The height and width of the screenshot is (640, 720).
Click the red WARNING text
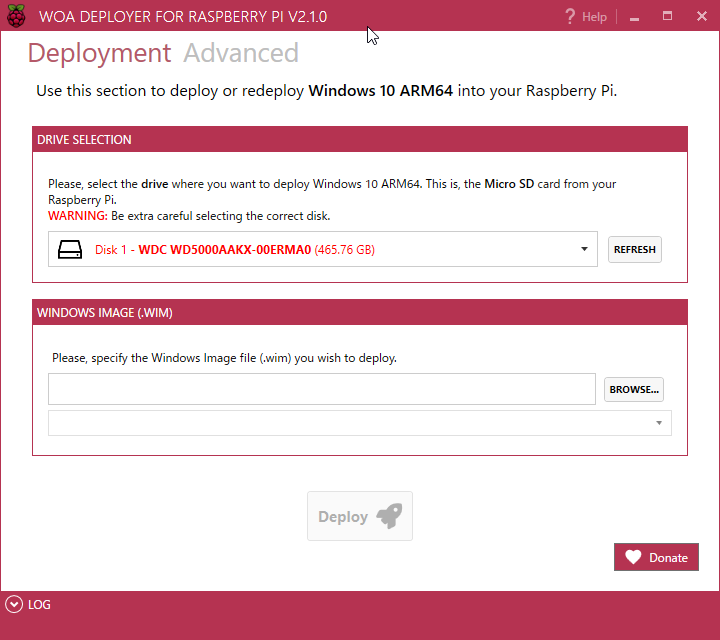coord(78,216)
